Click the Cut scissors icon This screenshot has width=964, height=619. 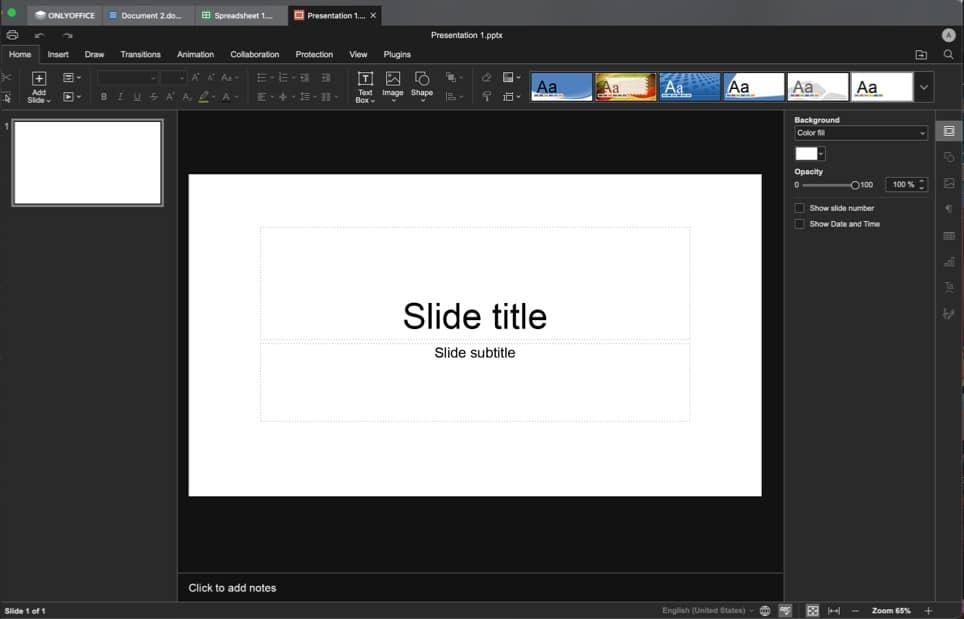[x=6, y=77]
